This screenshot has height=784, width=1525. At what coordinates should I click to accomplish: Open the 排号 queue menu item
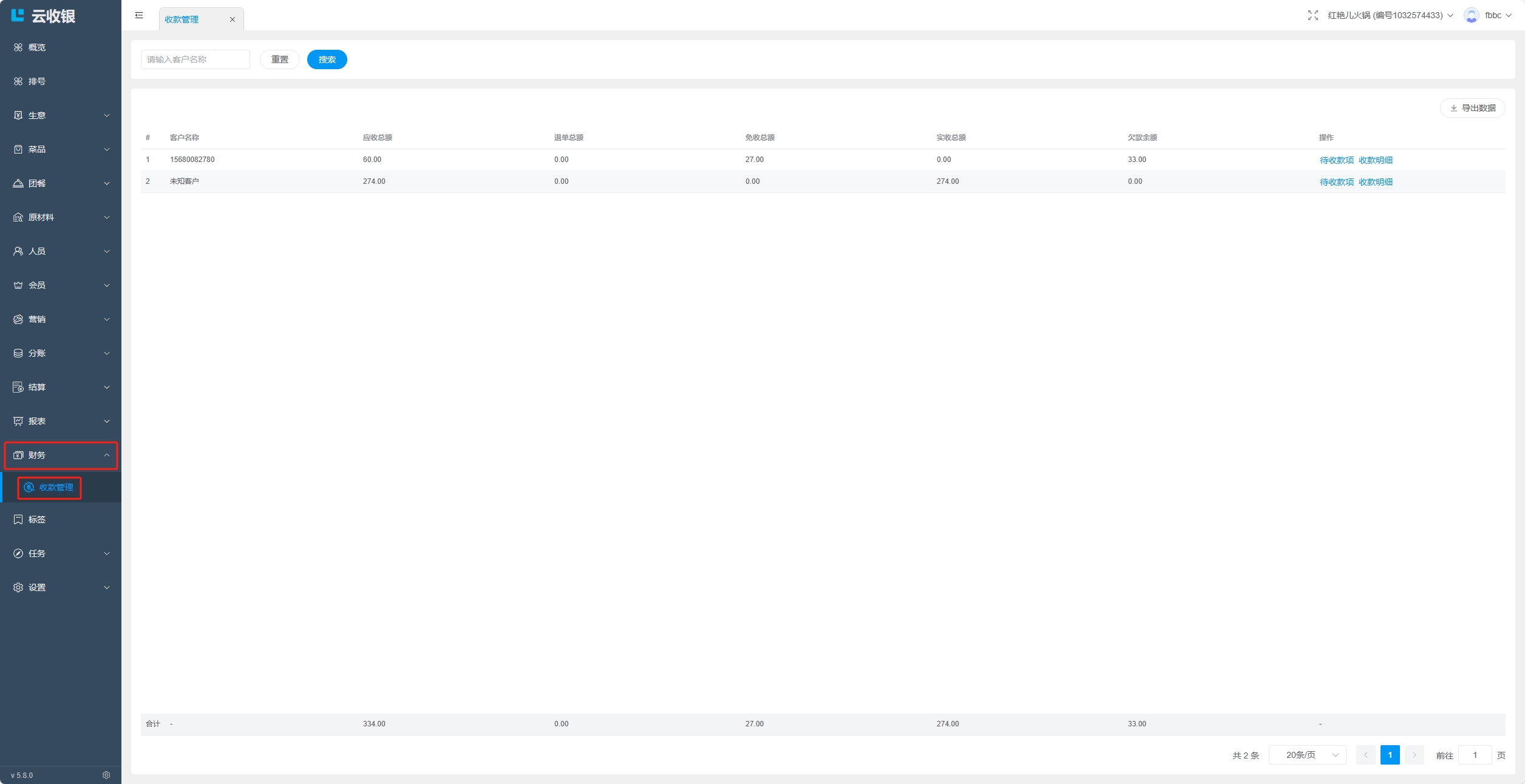(36, 81)
